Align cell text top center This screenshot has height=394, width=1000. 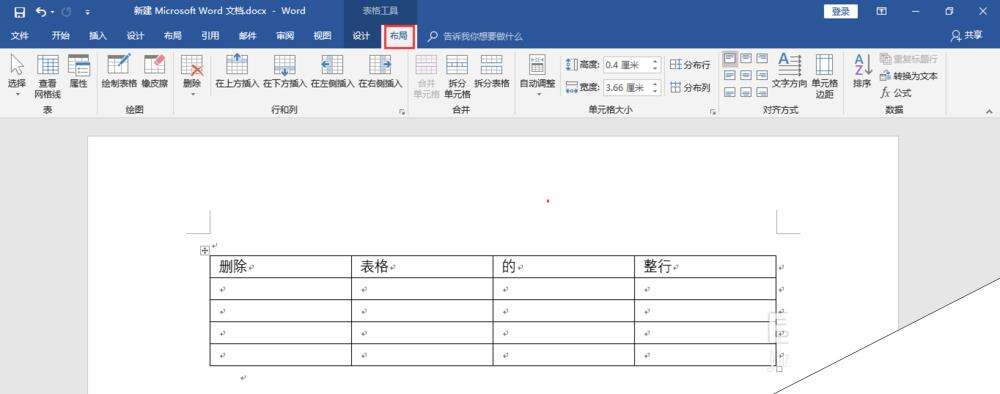[746, 59]
